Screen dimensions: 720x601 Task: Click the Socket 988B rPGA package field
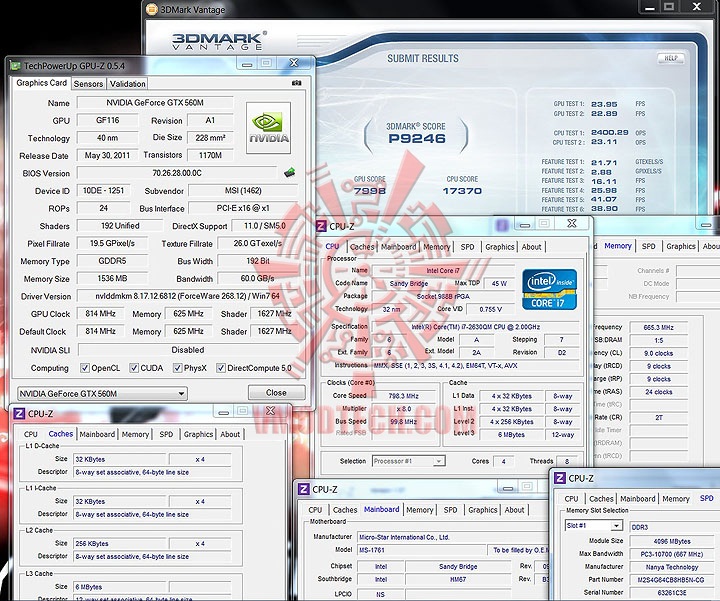click(x=443, y=296)
